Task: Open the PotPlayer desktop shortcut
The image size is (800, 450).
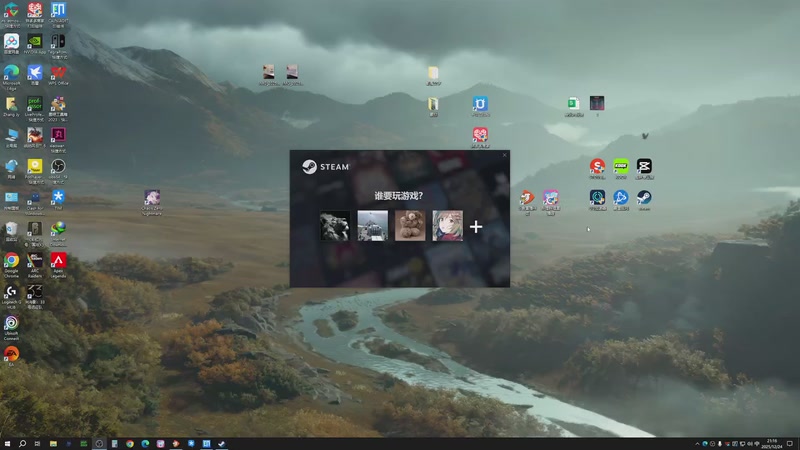Action: (35, 170)
